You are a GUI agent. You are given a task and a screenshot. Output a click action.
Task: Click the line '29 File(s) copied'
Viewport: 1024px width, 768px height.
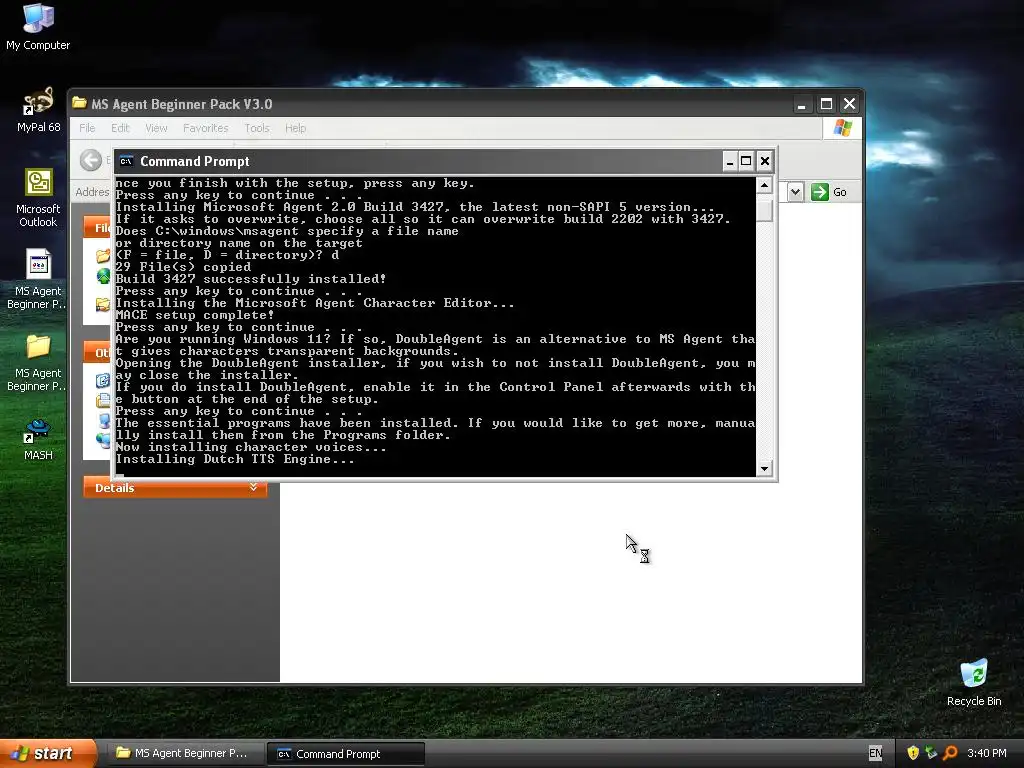(x=183, y=267)
